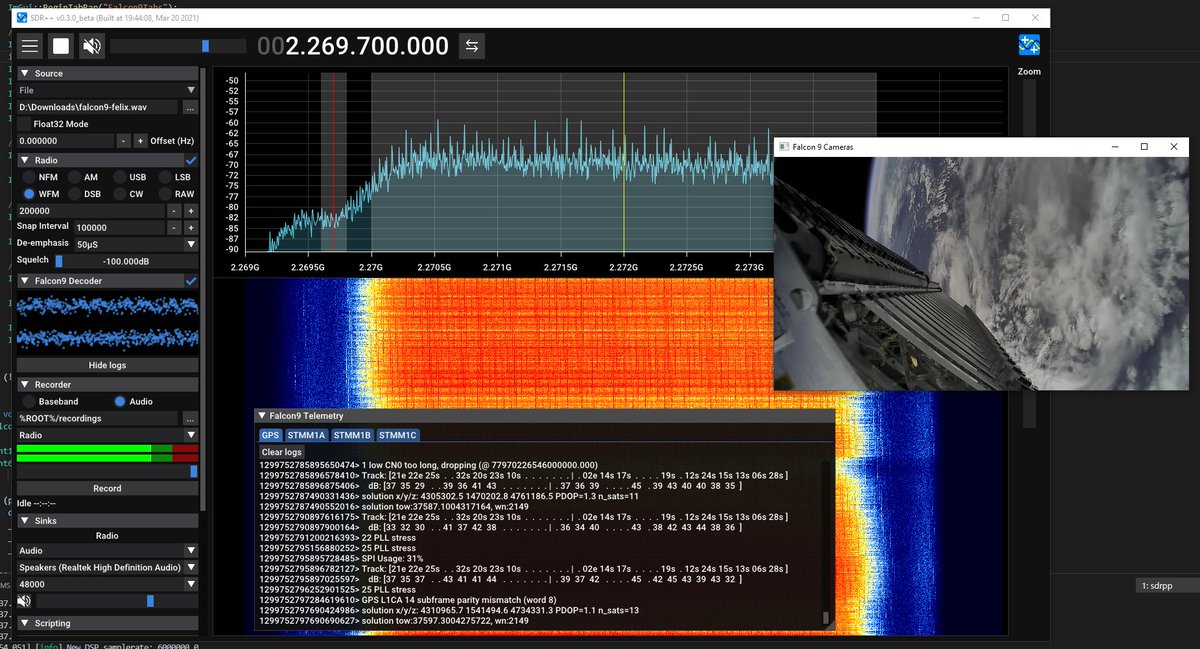Increase Offset (Hz) with plus button
Viewport: 1200px width, 649px height.
(140, 141)
